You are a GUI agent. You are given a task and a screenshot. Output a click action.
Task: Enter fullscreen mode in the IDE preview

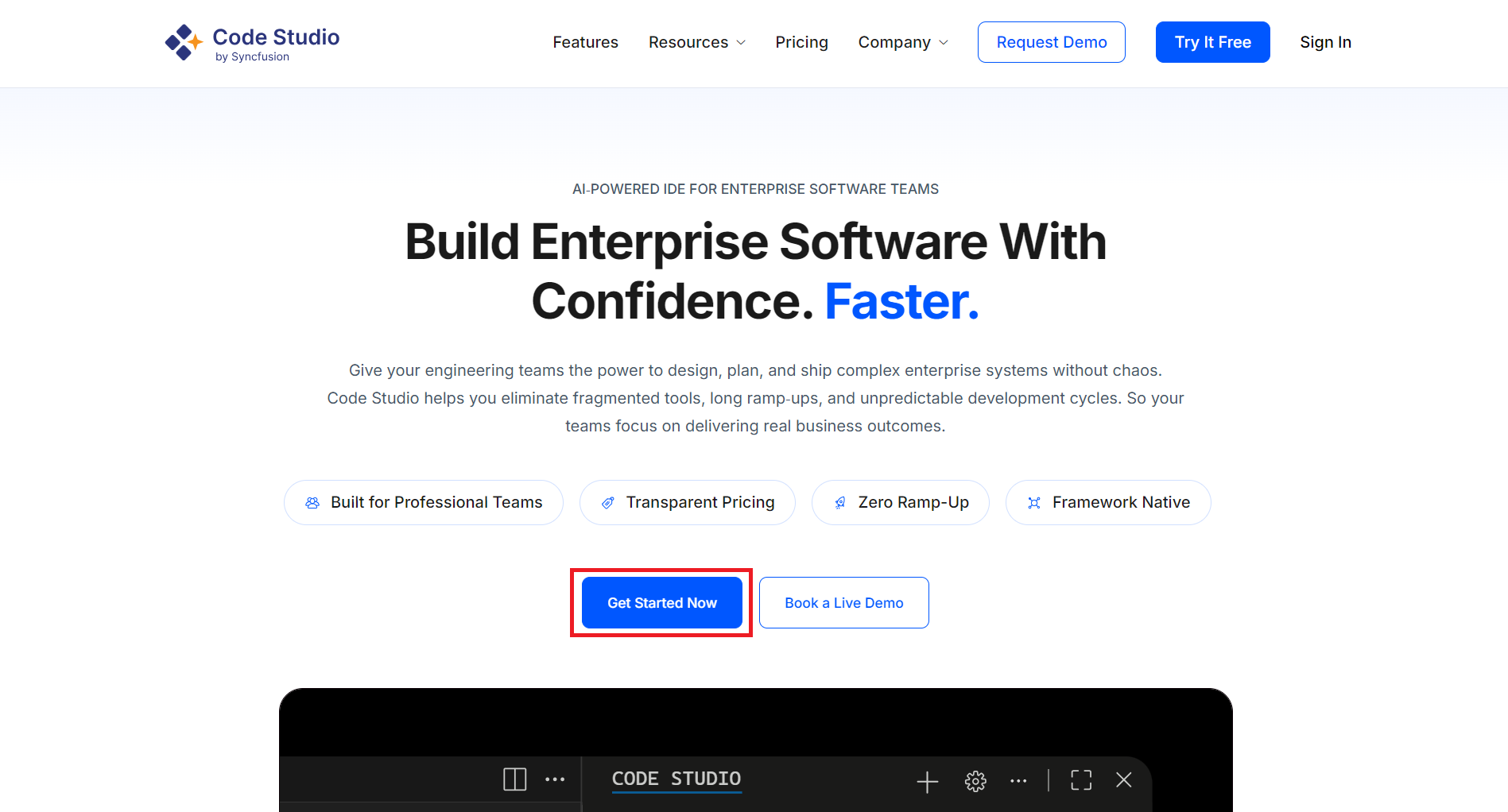pyautogui.click(x=1080, y=780)
